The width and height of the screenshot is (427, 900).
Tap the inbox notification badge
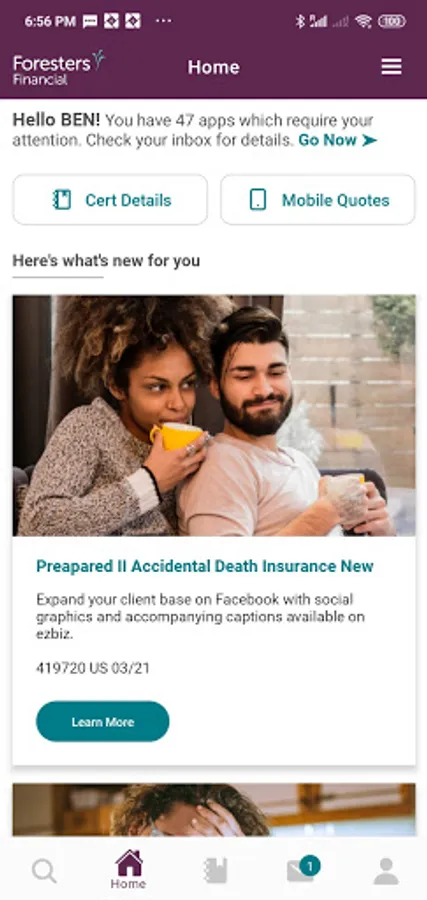click(x=310, y=866)
